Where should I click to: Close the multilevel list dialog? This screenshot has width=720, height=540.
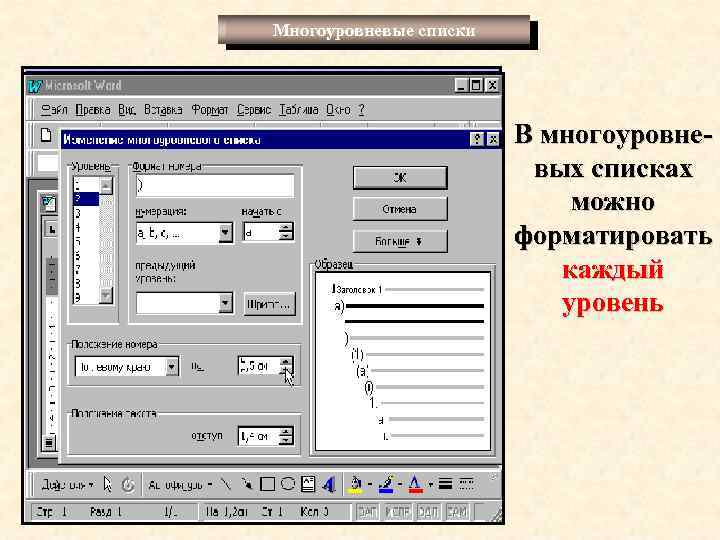click(x=493, y=139)
